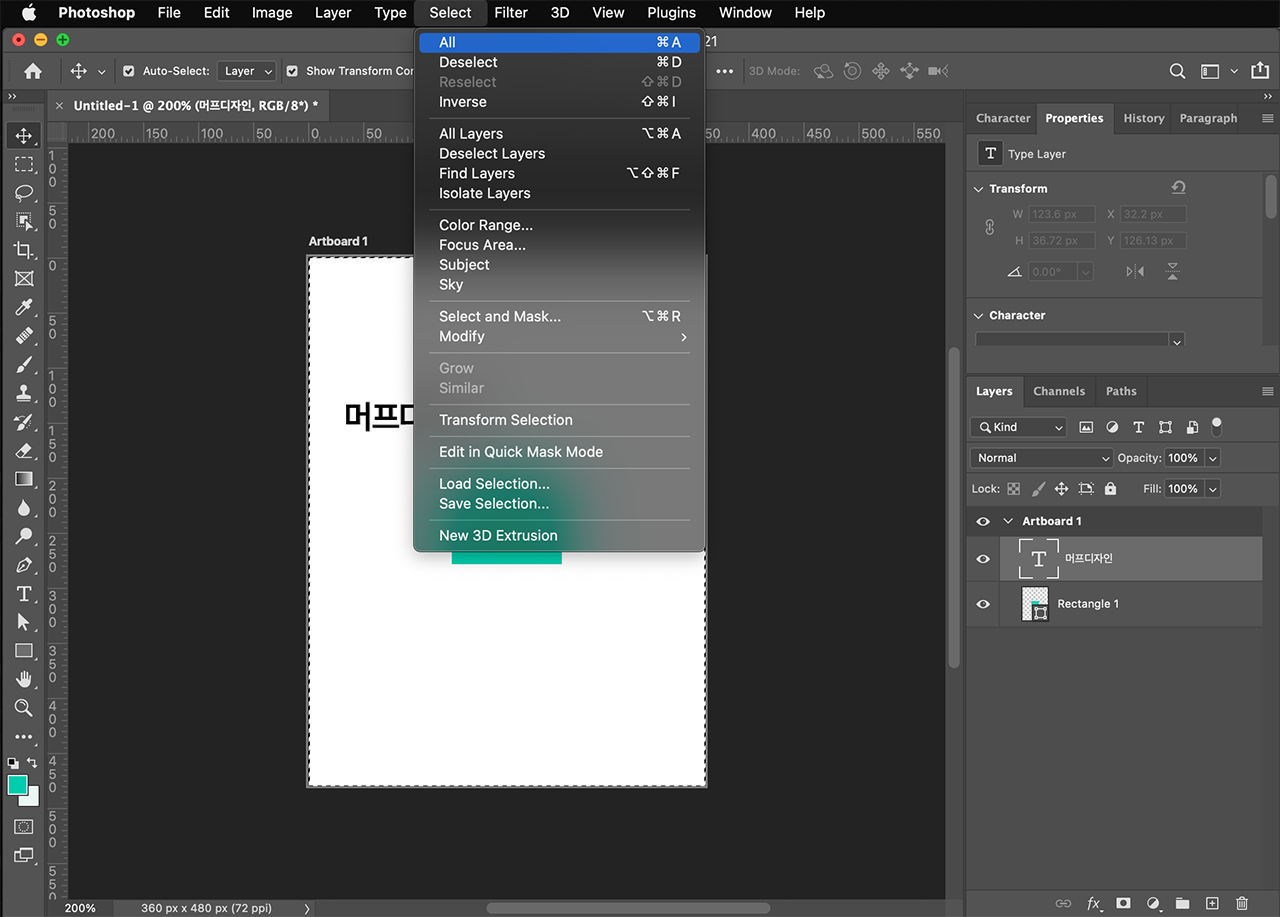Click the add layer style fx icon

[1094, 903]
